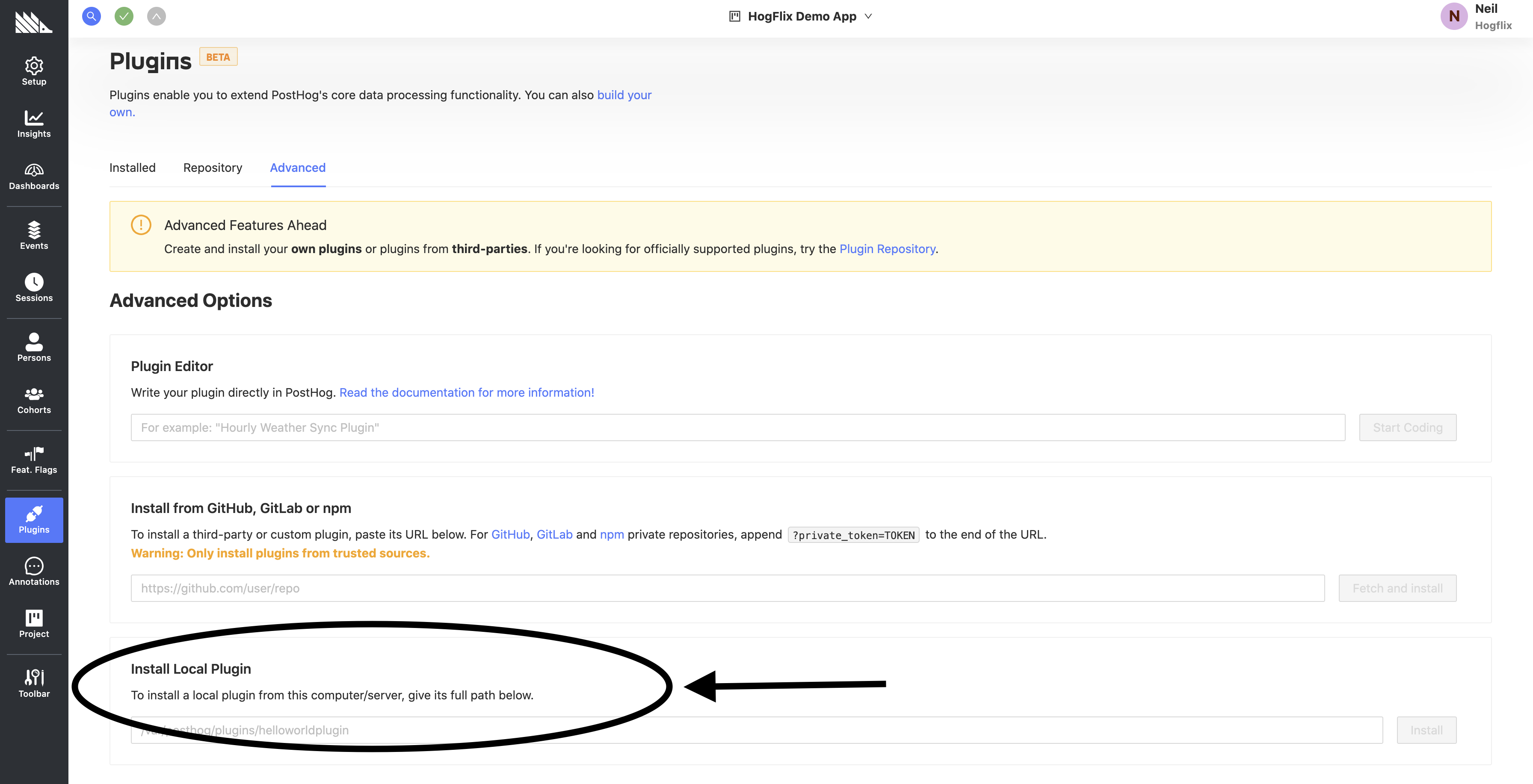Select the Installed plugins tab

pos(132,167)
